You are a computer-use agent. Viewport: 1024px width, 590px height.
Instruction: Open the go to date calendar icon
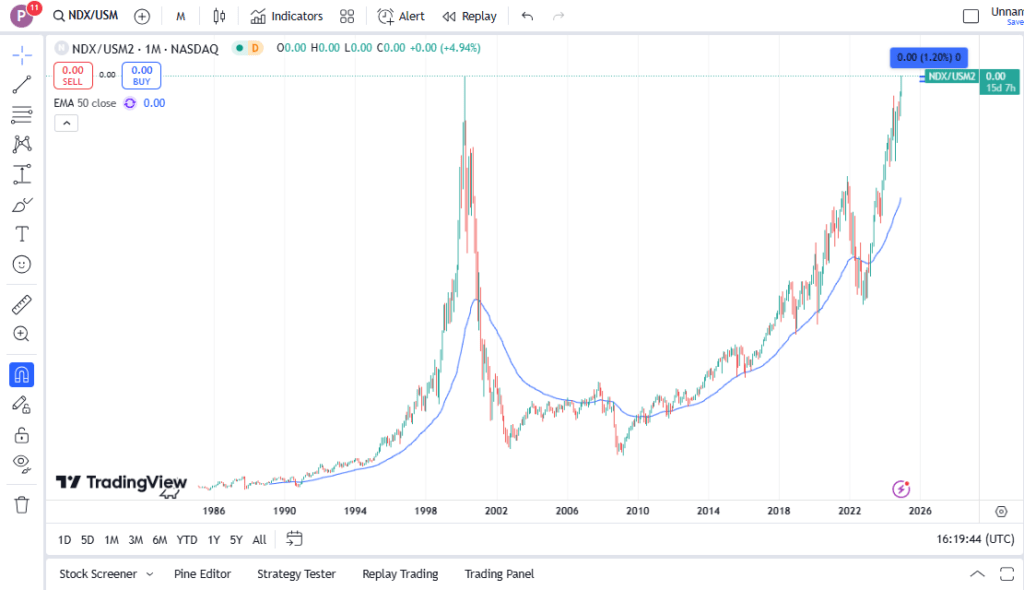(295, 539)
